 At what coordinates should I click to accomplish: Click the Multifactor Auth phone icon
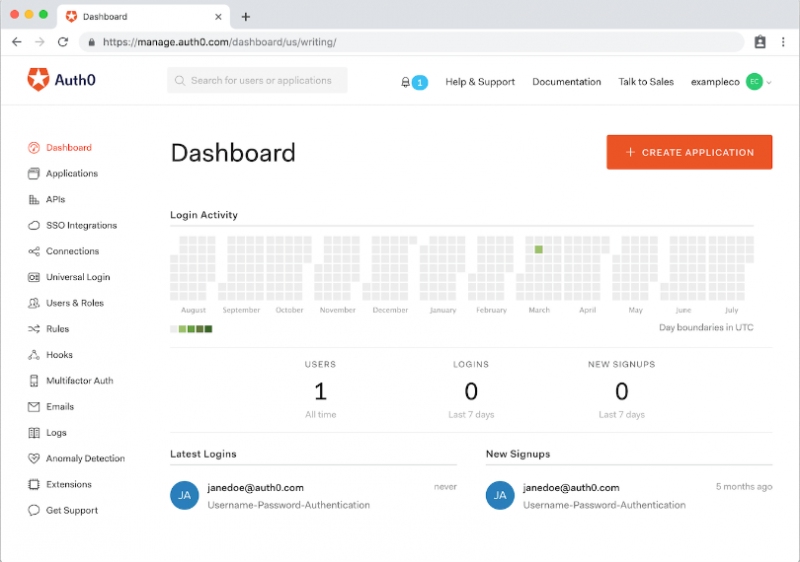tap(34, 381)
